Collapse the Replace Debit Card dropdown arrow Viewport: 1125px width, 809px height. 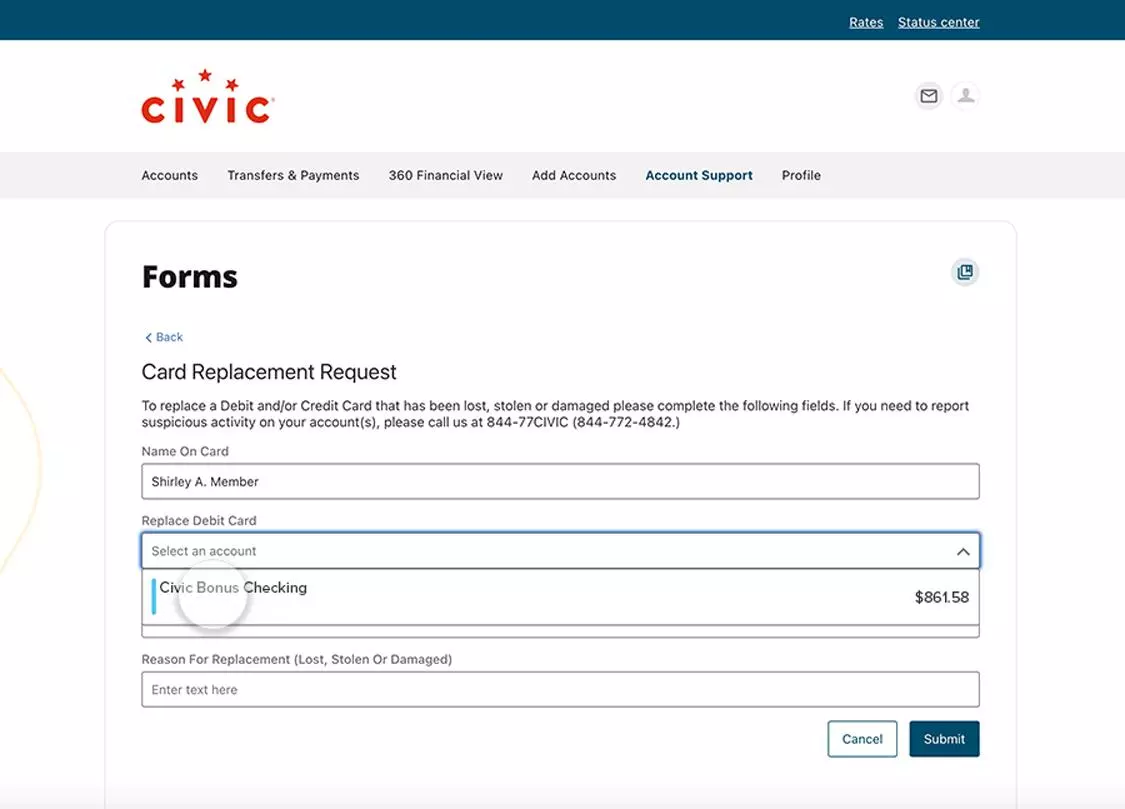click(x=962, y=551)
